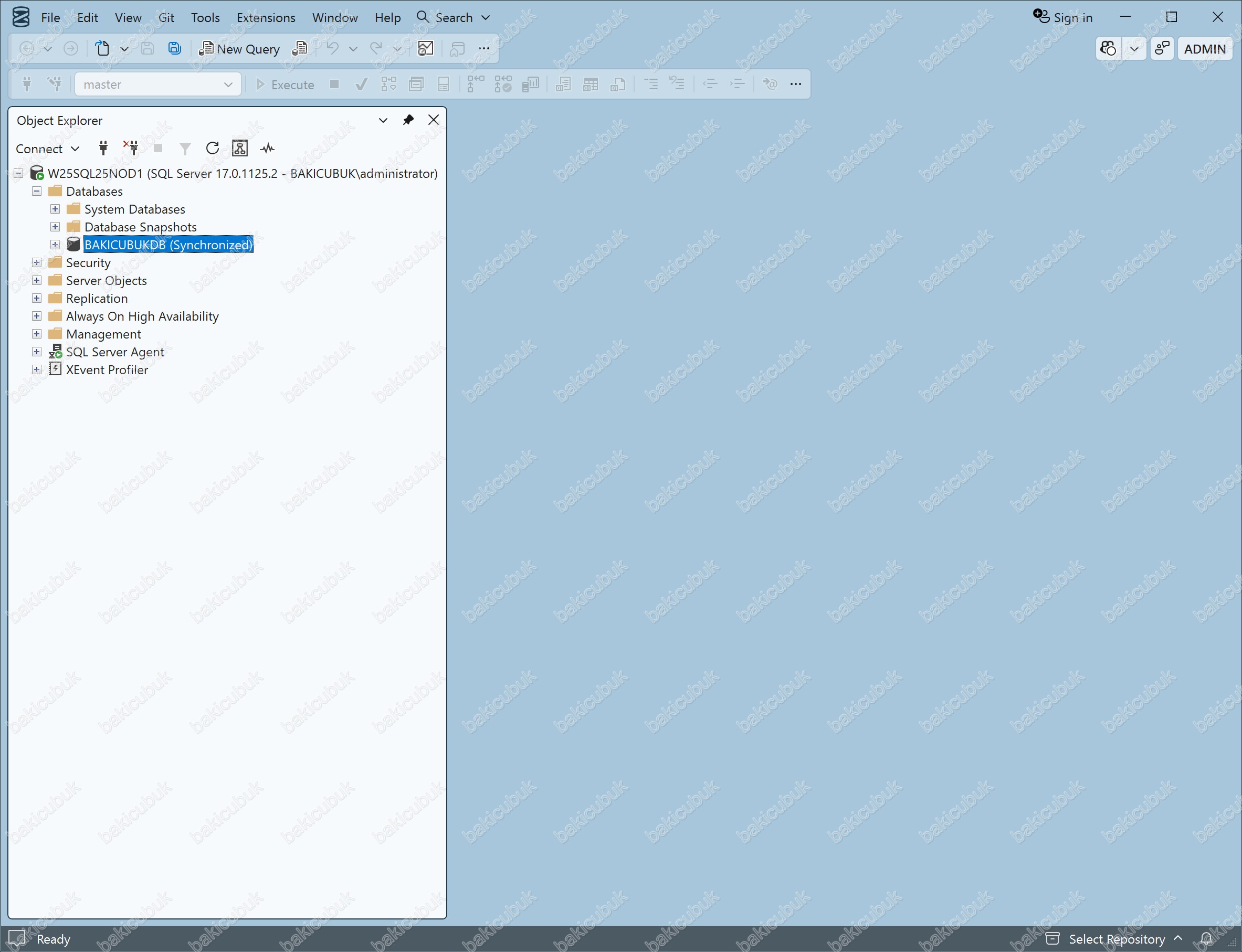The height and width of the screenshot is (952, 1242).
Task: Click the Save All icon in the toolbar
Action: [x=175, y=49]
